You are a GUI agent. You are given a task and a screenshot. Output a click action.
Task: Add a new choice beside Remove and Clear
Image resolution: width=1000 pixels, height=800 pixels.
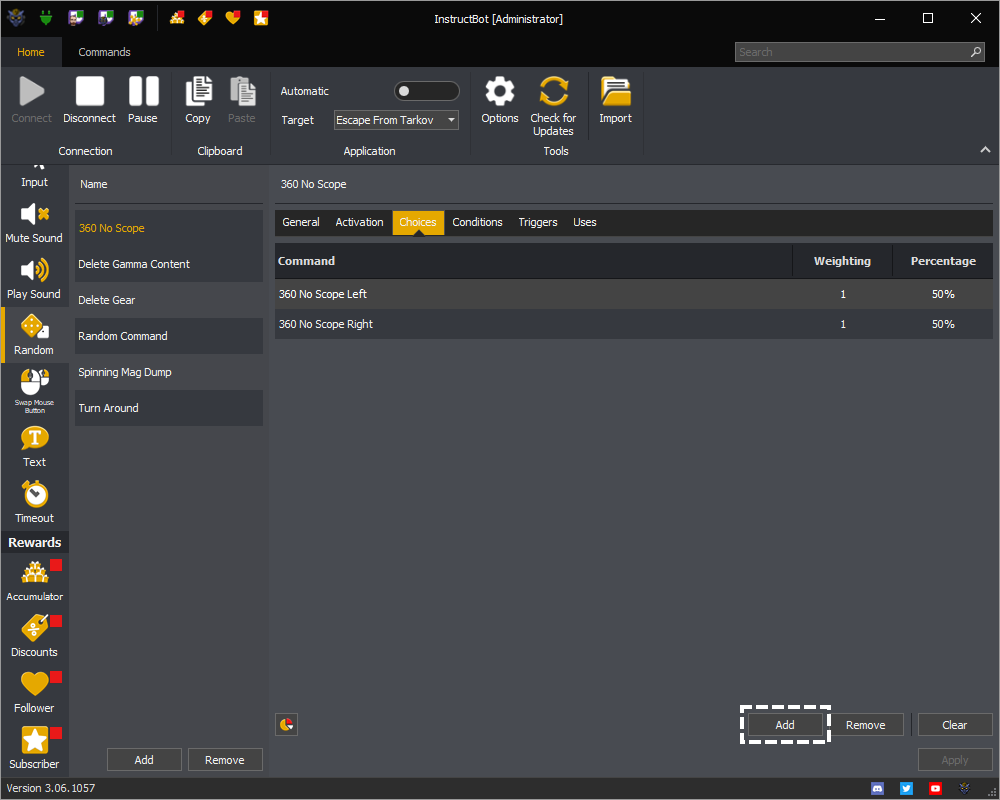[785, 725]
